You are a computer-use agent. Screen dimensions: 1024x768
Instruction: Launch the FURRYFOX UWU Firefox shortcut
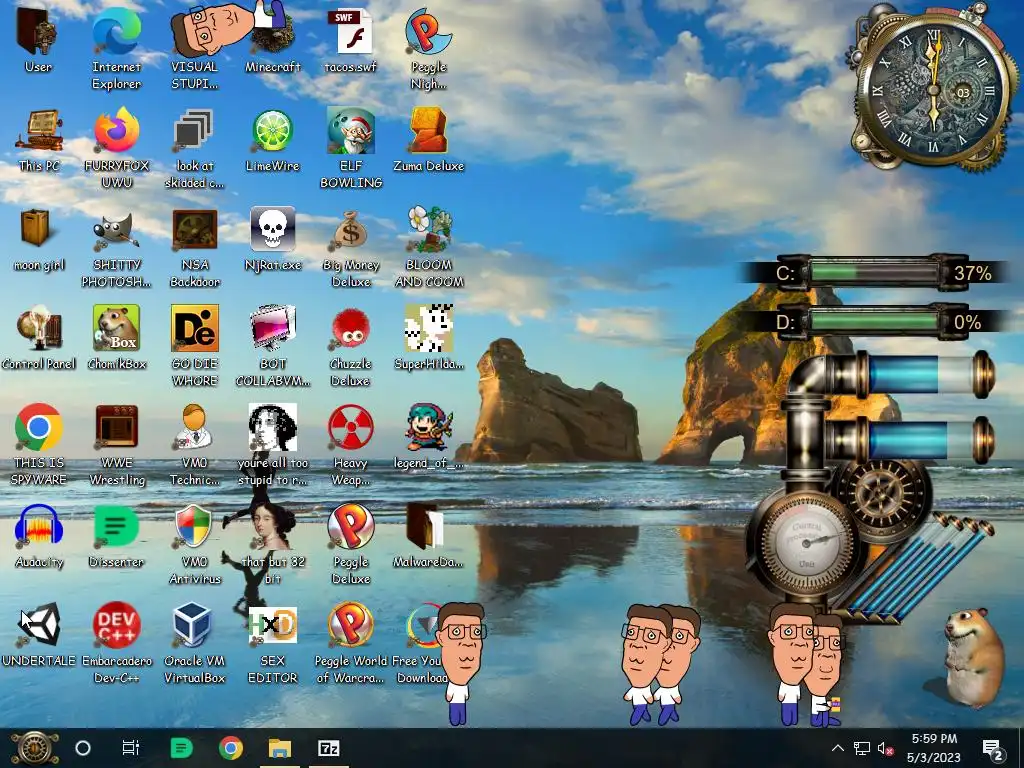(116, 147)
